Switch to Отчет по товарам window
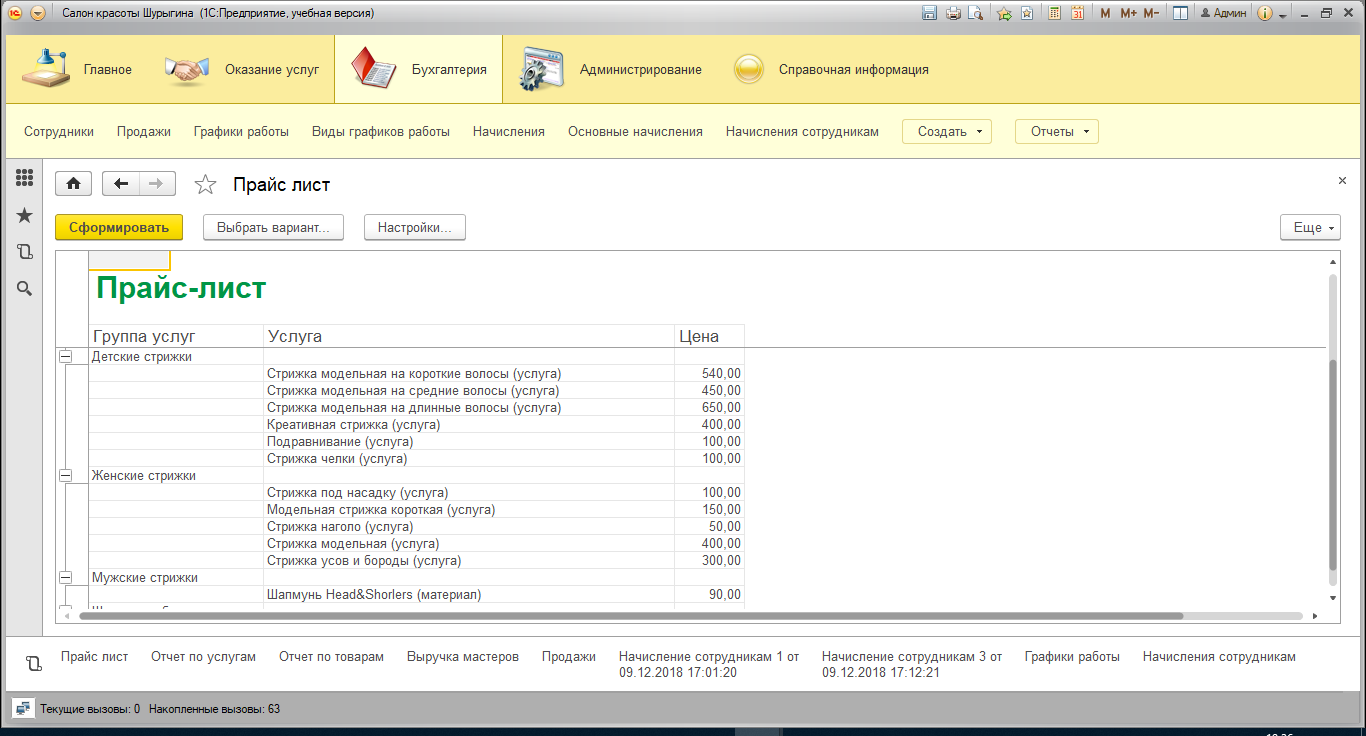The height and width of the screenshot is (736, 1366). [331, 657]
